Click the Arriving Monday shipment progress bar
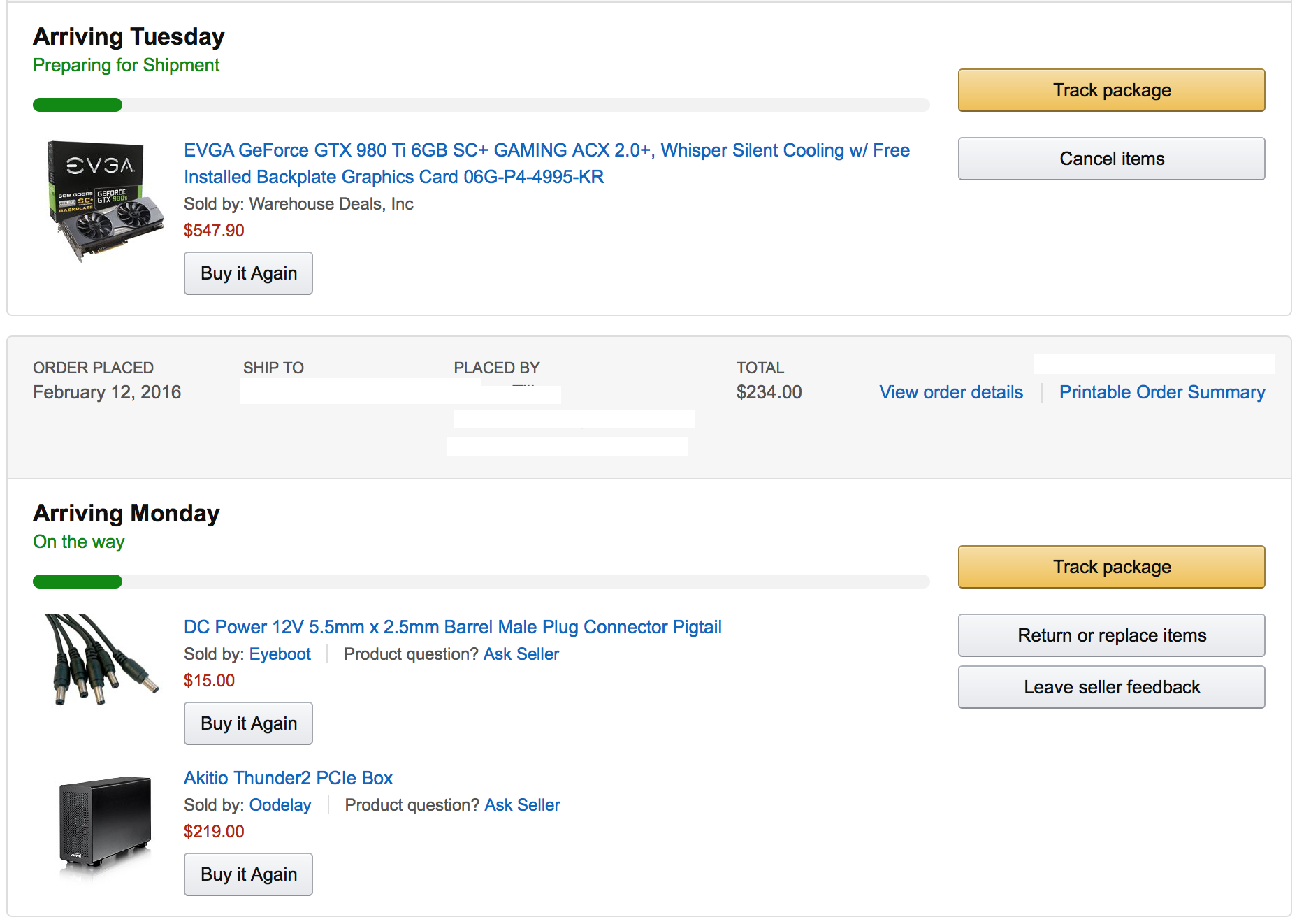Viewport: 1297px width, 924px height. [x=481, y=582]
